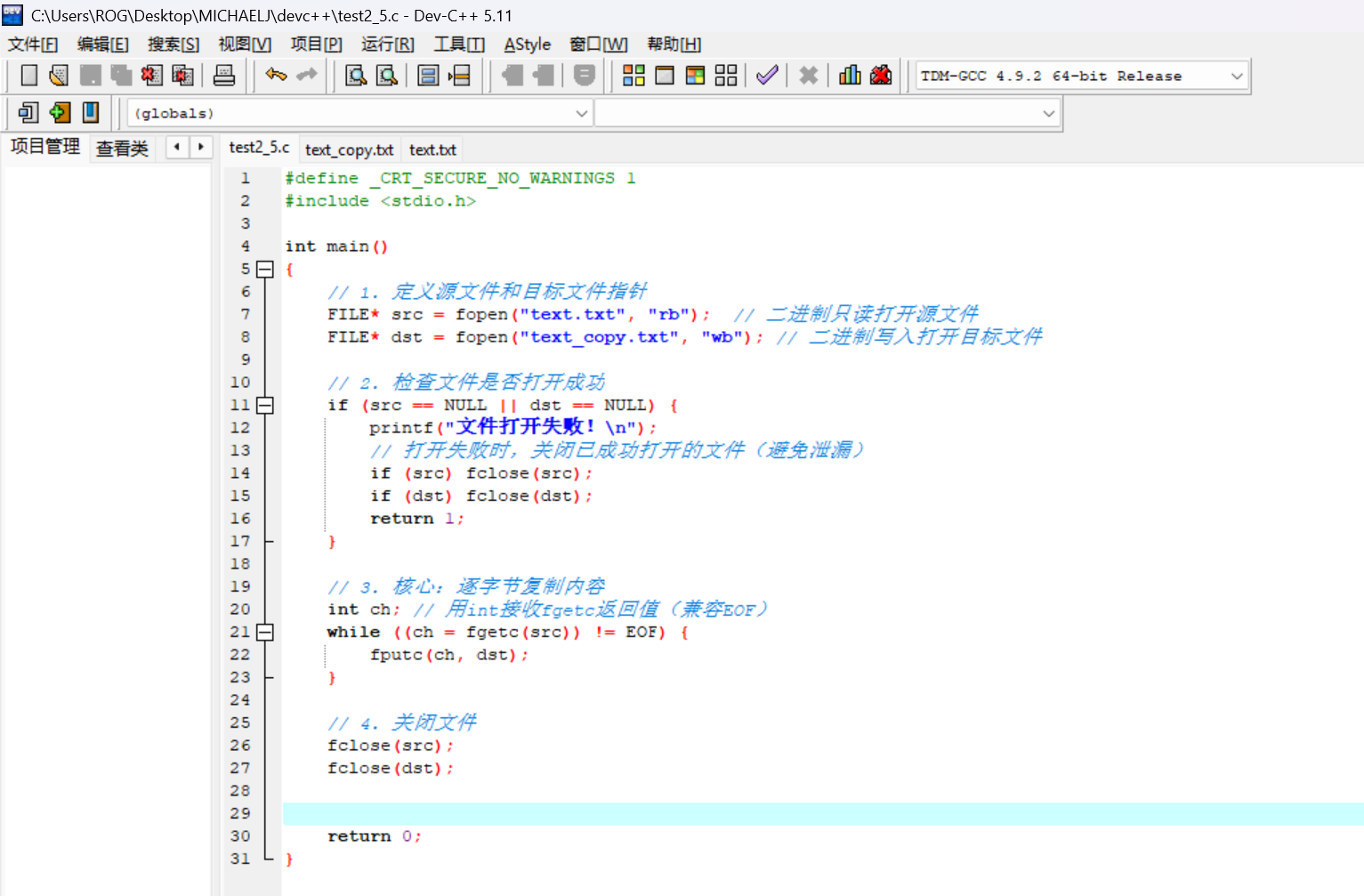Open the AStyle menu

coord(528,44)
